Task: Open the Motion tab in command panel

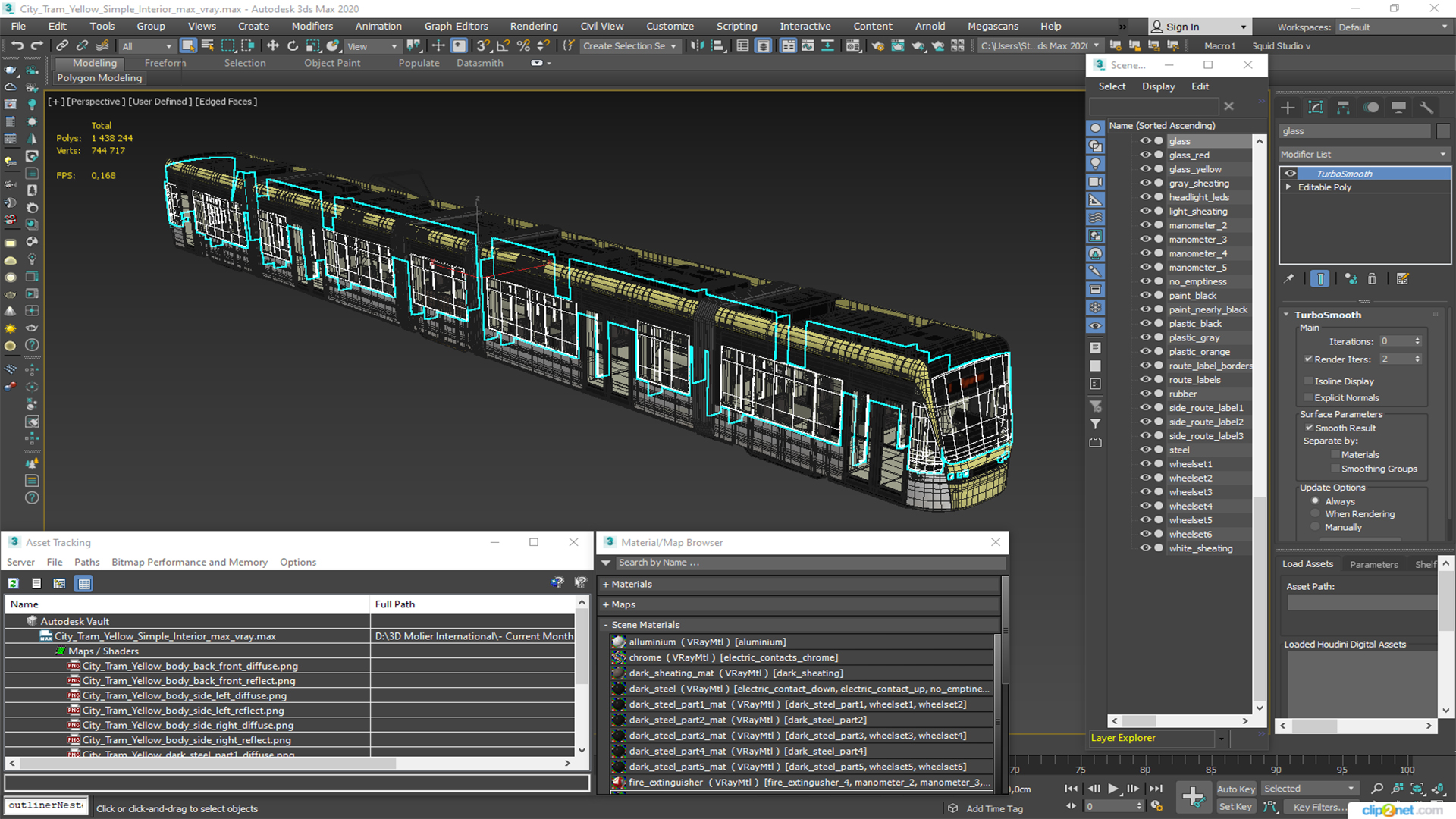Action: (1371, 108)
